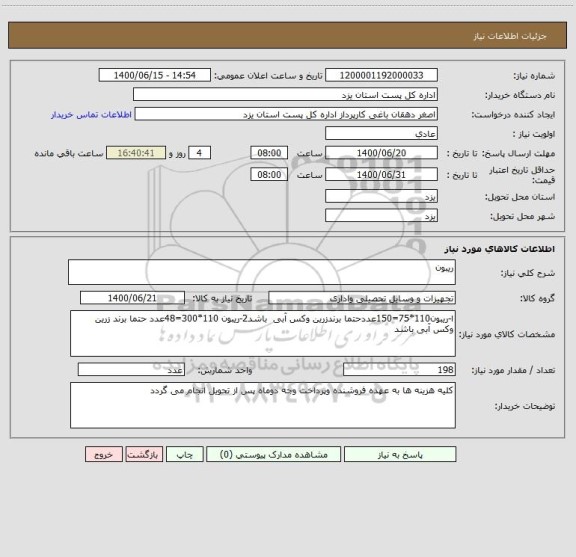576x557 pixels.
Task: Click the announcement date field 1400/06/15 - 14:54
Action: [155, 75]
